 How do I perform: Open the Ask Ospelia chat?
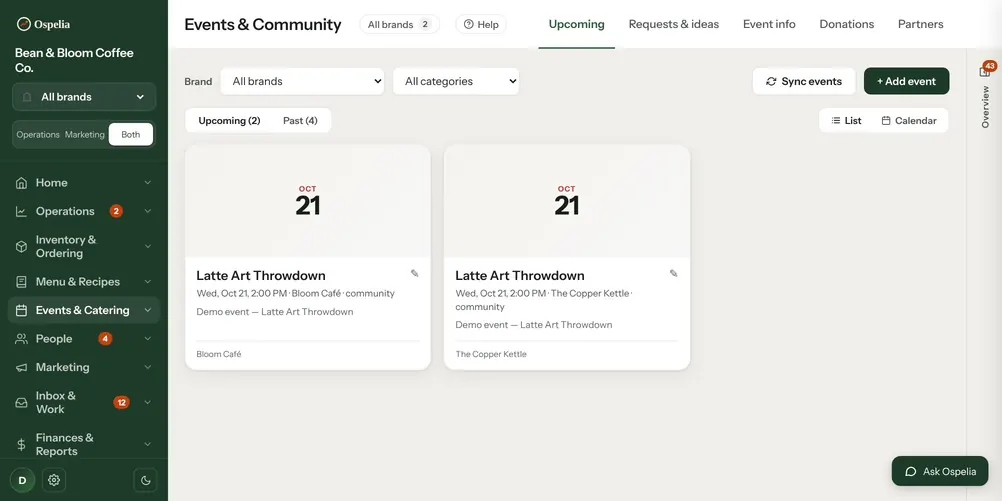[939, 472]
